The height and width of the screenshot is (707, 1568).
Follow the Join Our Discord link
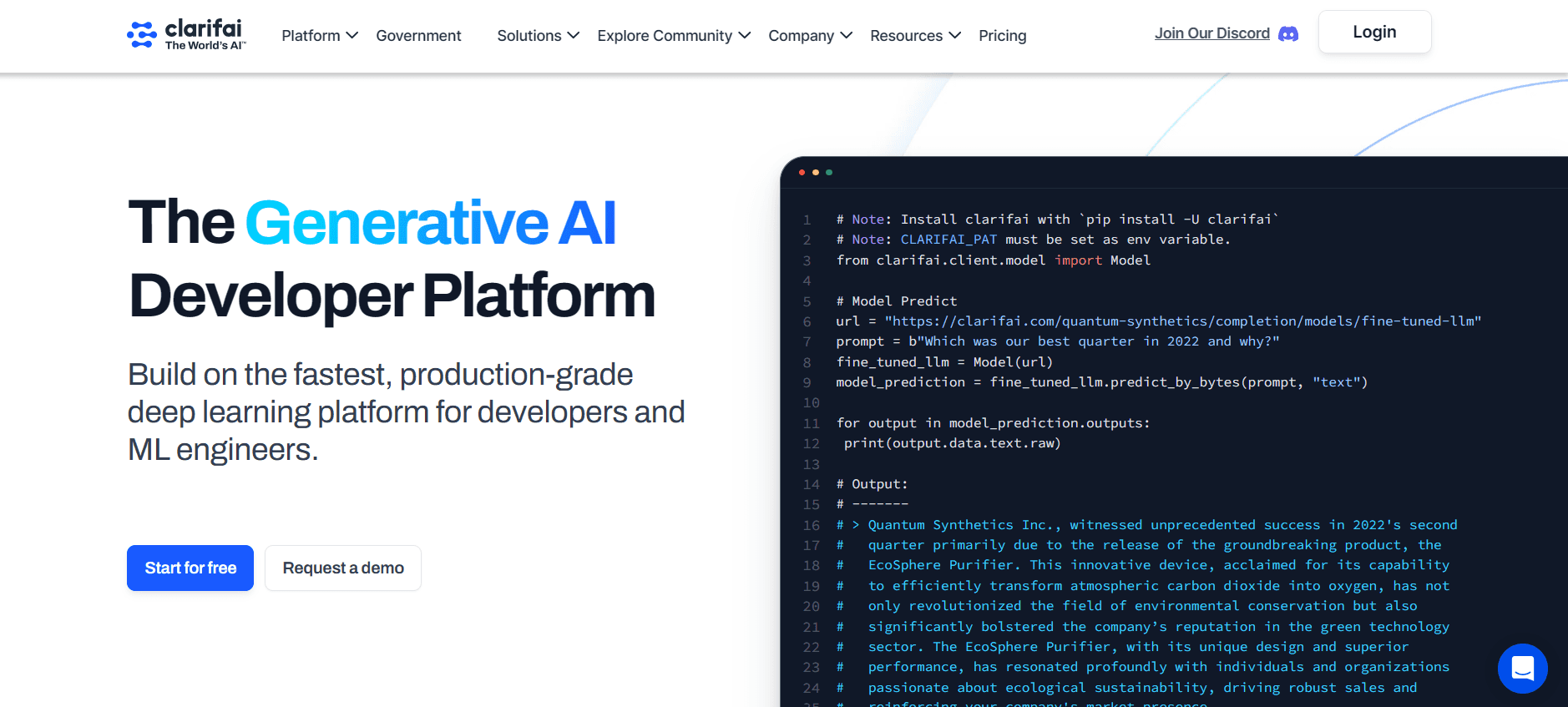click(1211, 33)
